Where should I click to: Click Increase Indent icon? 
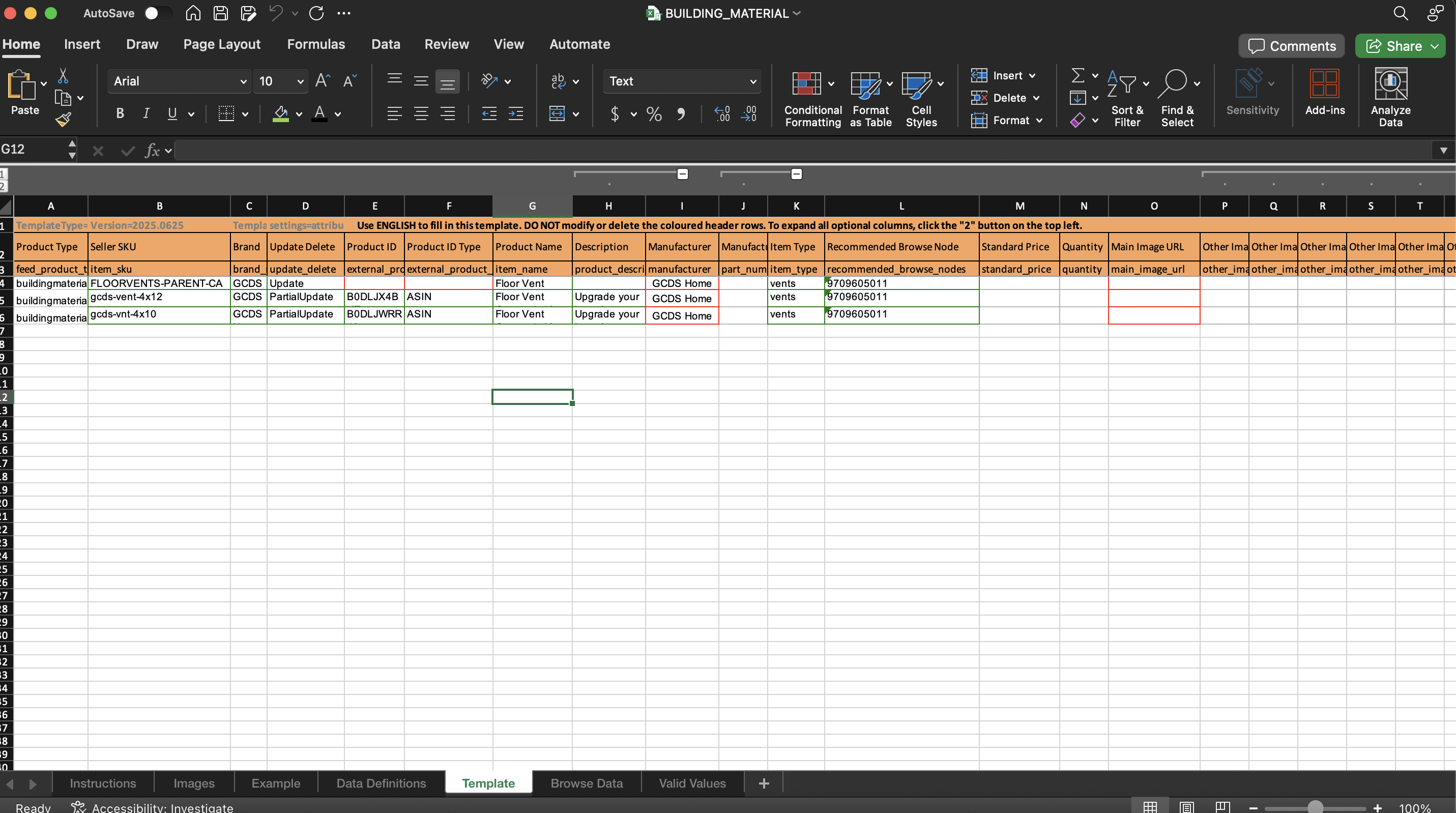pos(515,113)
